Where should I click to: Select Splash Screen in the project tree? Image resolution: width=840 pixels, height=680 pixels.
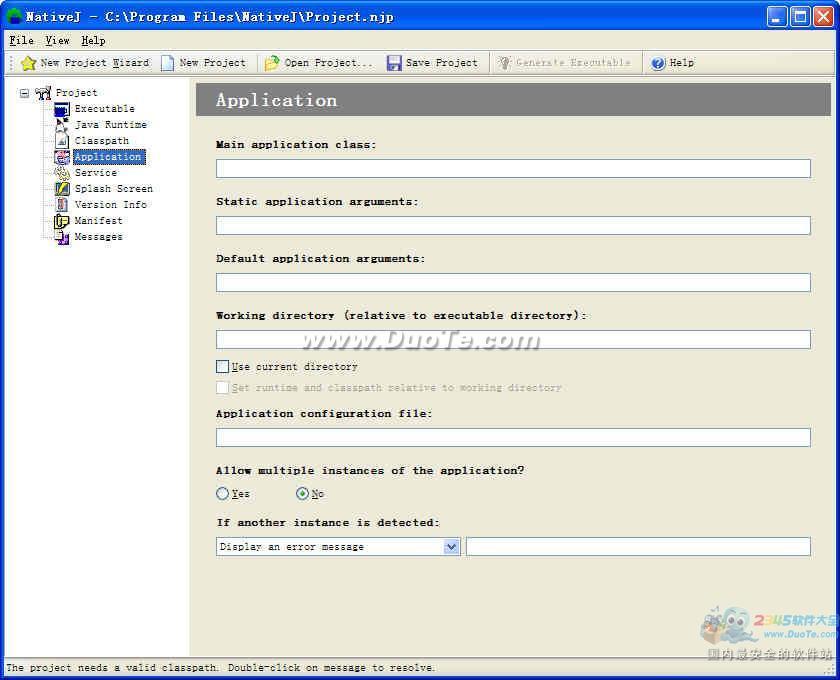(114, 189)
